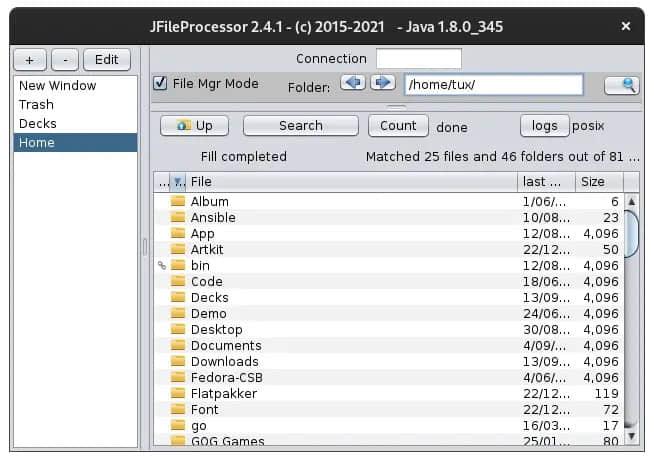Toggle the File Mgr Mode checkbox
This screenshot has width=654, height=461.
(x=160, y=83)
